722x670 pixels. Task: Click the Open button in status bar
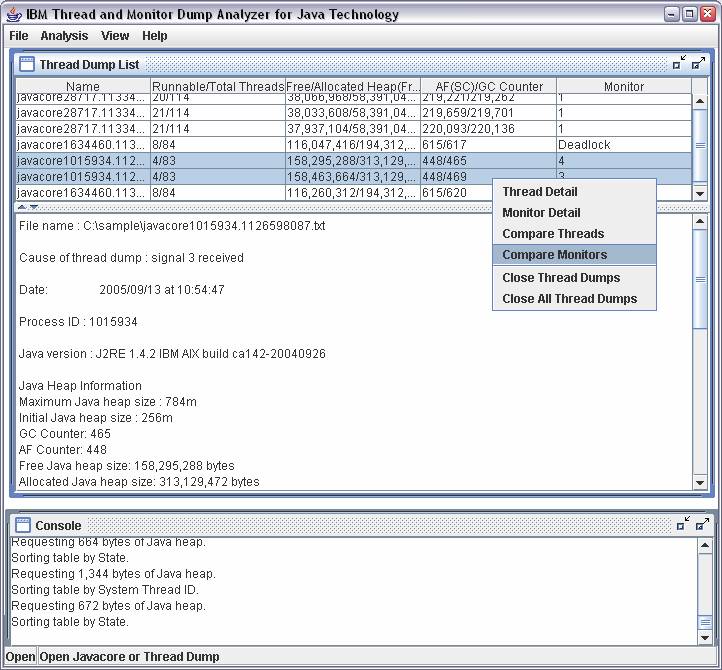tap(20, 657)
